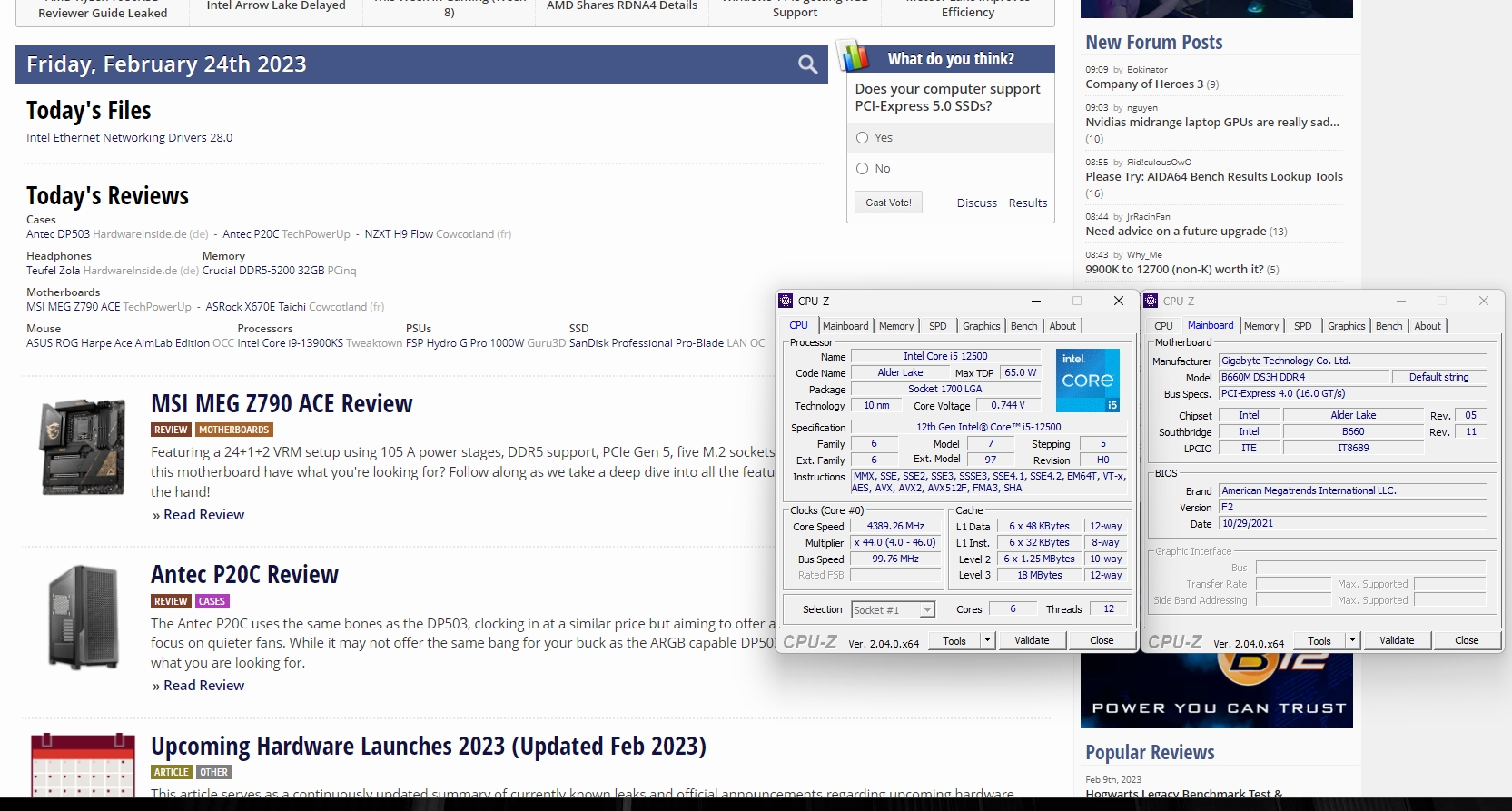Switch to About tab in left CPU-Z window
This screenshot has height=811, width=1512.
1063,326
